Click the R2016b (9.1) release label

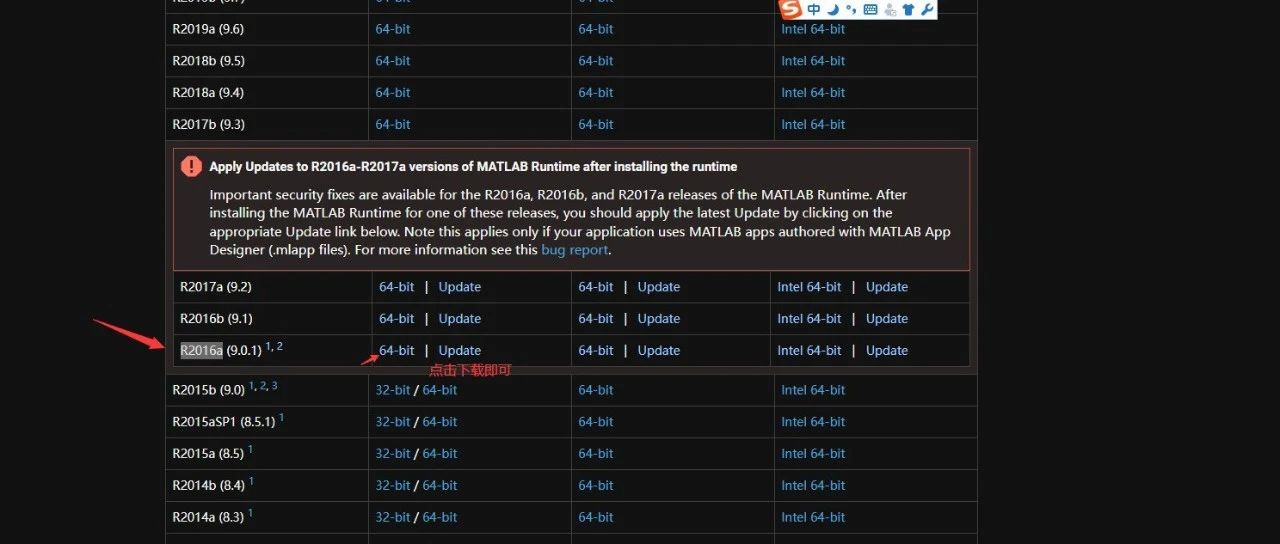(216, 318)
